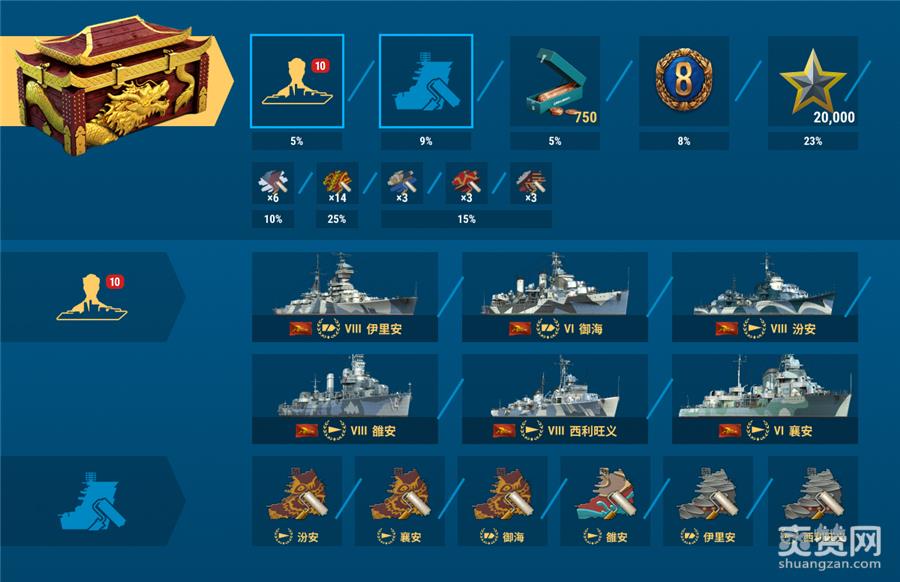Select the 10-point commander reward icon
The width and height of the screenshot is (900, 582).
297,81
